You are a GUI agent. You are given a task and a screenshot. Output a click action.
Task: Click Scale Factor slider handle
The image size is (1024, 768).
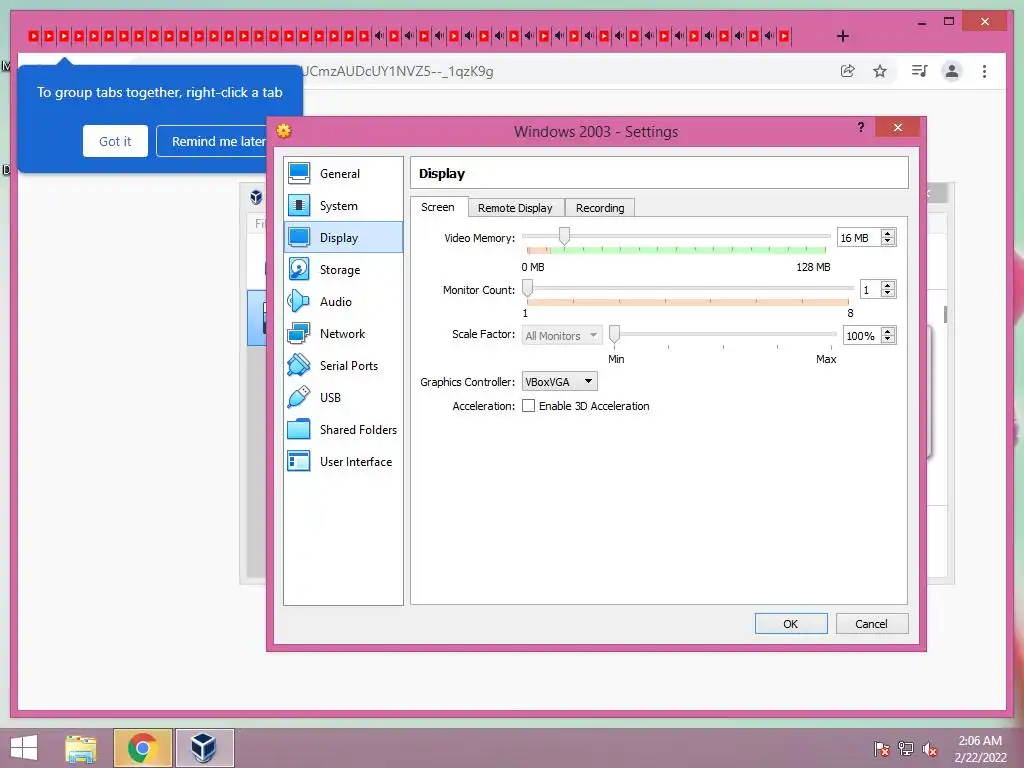coord(614,334)
